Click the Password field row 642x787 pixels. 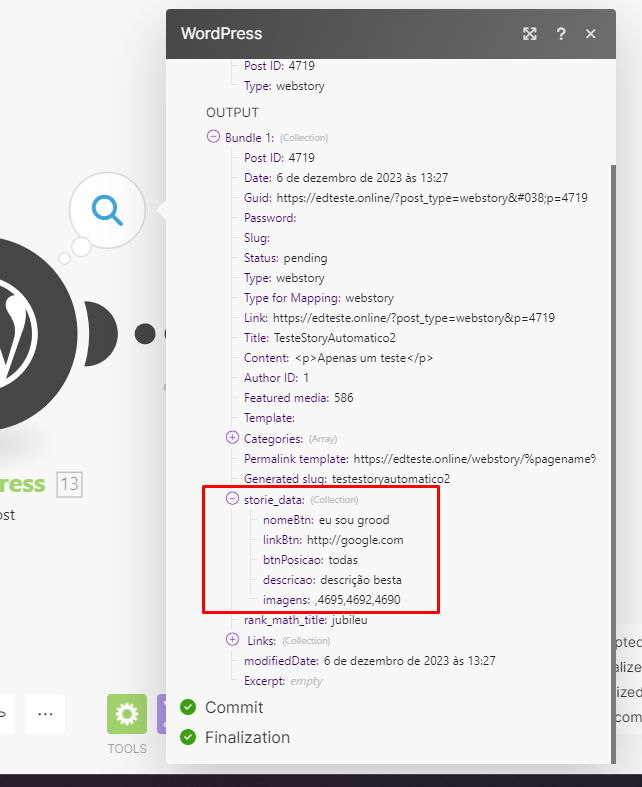tap(270, 218)
